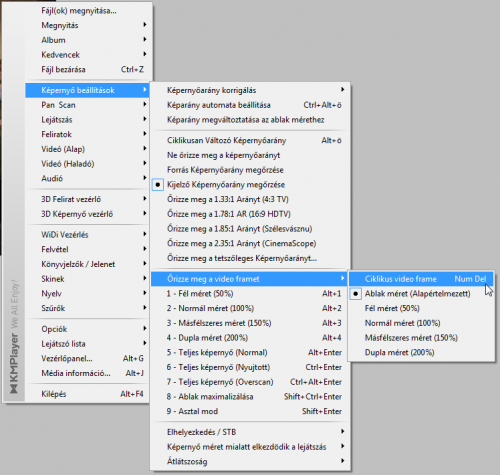This screenshot has width=500, height=475.
Task: Select Dupla méret (200%) in frame submenu
Action: coord(421,352)
